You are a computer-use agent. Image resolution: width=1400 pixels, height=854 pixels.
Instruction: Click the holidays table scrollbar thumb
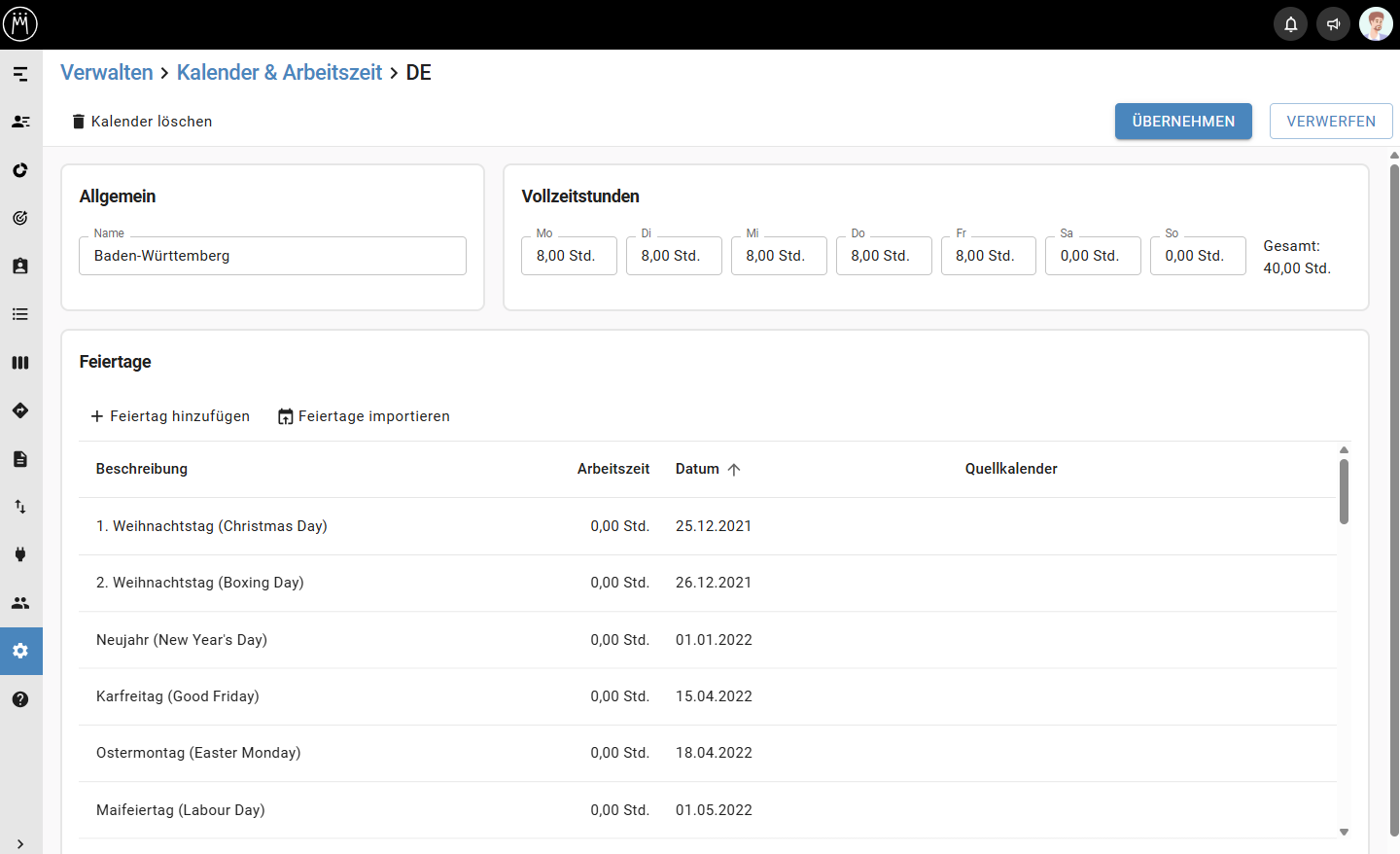[1344, 492]
